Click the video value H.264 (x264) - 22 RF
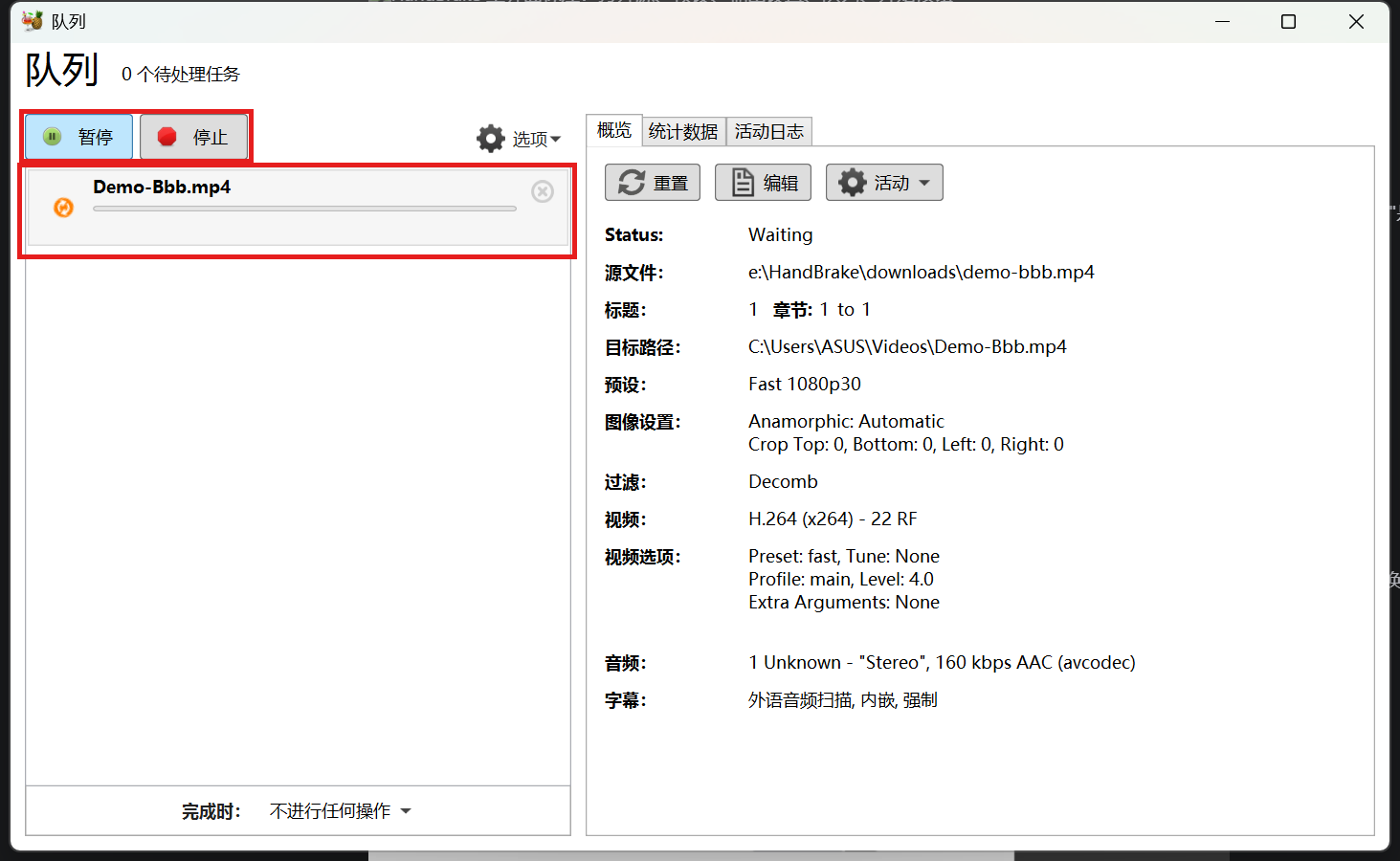 point(832,519)
